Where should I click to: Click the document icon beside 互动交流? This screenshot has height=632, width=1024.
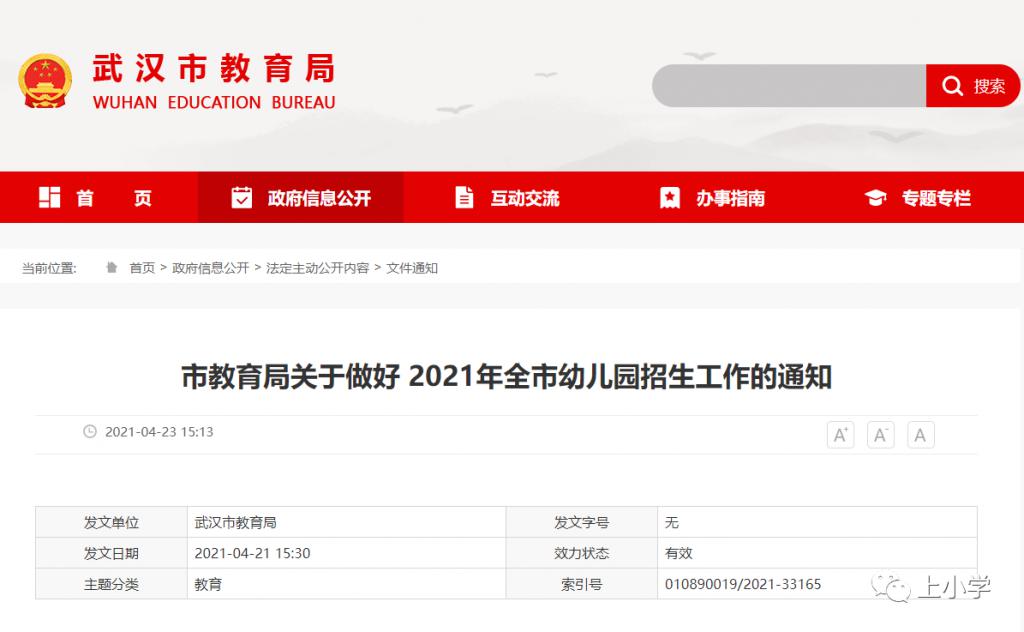pos(464,197)
